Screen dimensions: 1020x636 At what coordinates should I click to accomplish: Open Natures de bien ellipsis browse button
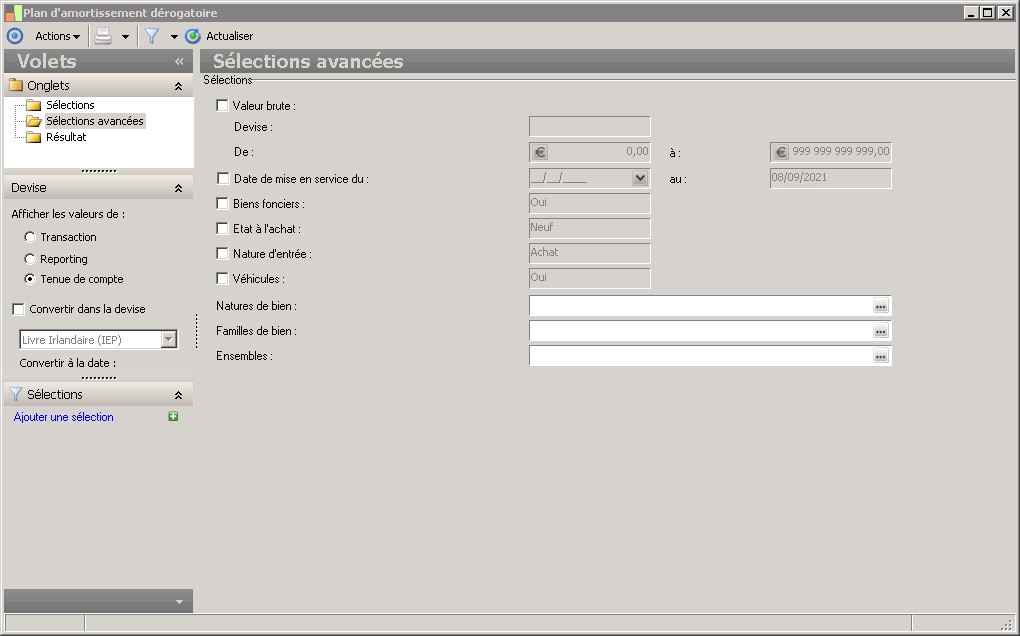click(x=881, y=306)
